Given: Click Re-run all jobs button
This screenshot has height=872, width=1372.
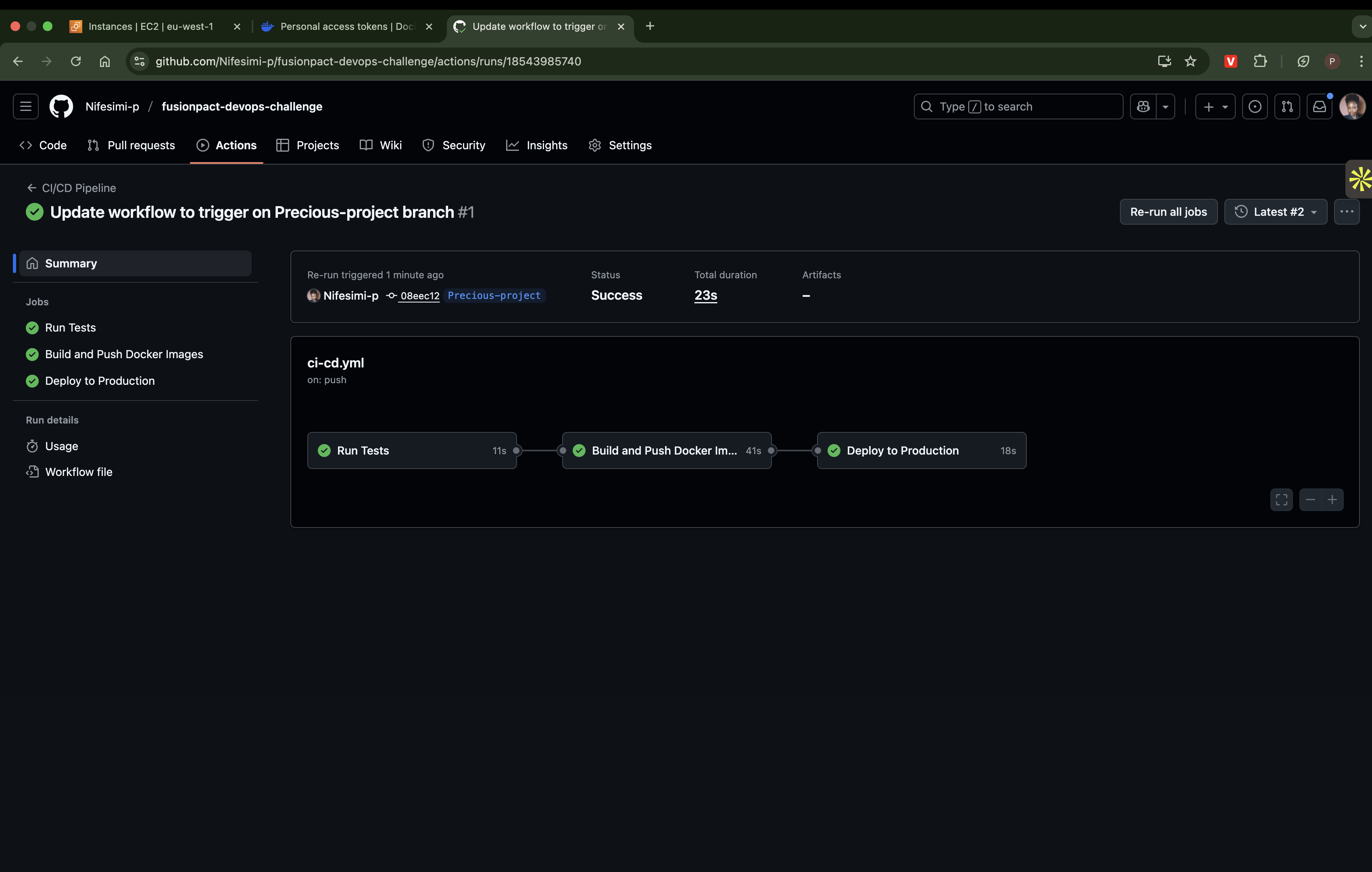Looking at the screenshot, I should [x=1168, y=212].
